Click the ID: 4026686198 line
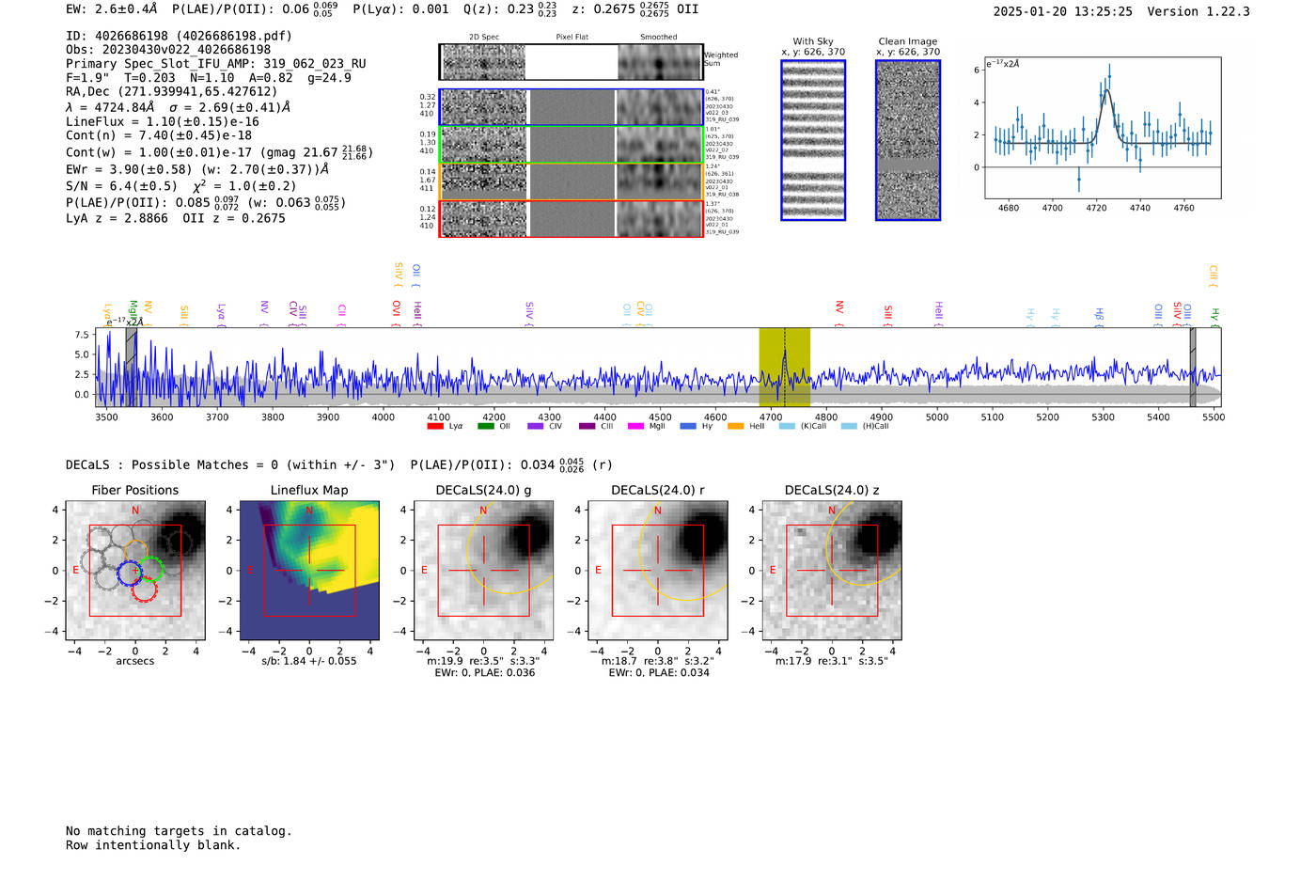 coord(179,36)
